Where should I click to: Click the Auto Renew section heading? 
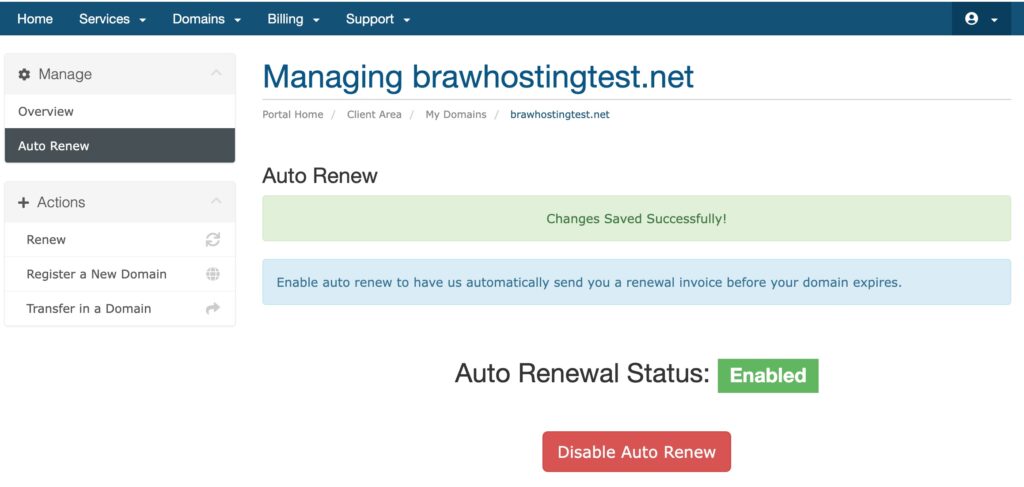[320, 176]
